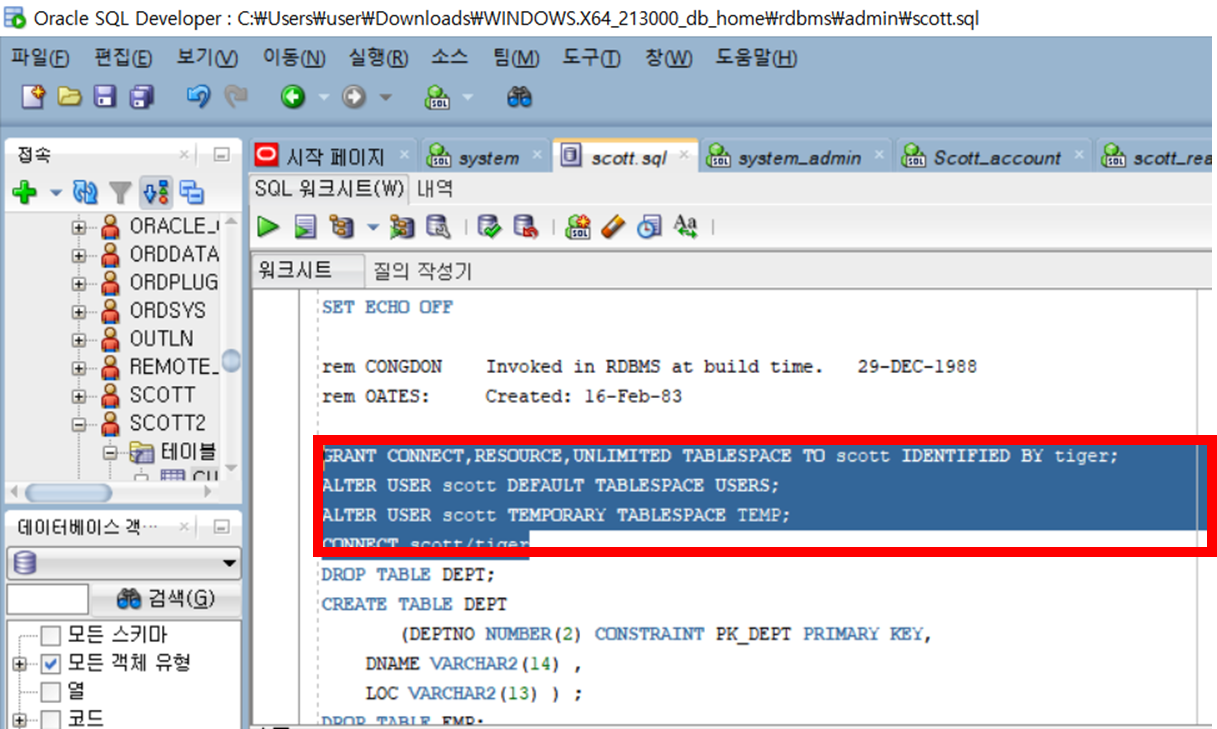Click the SQL Tuning Advisor icon

pyautogui.click(x=438, y=227)
